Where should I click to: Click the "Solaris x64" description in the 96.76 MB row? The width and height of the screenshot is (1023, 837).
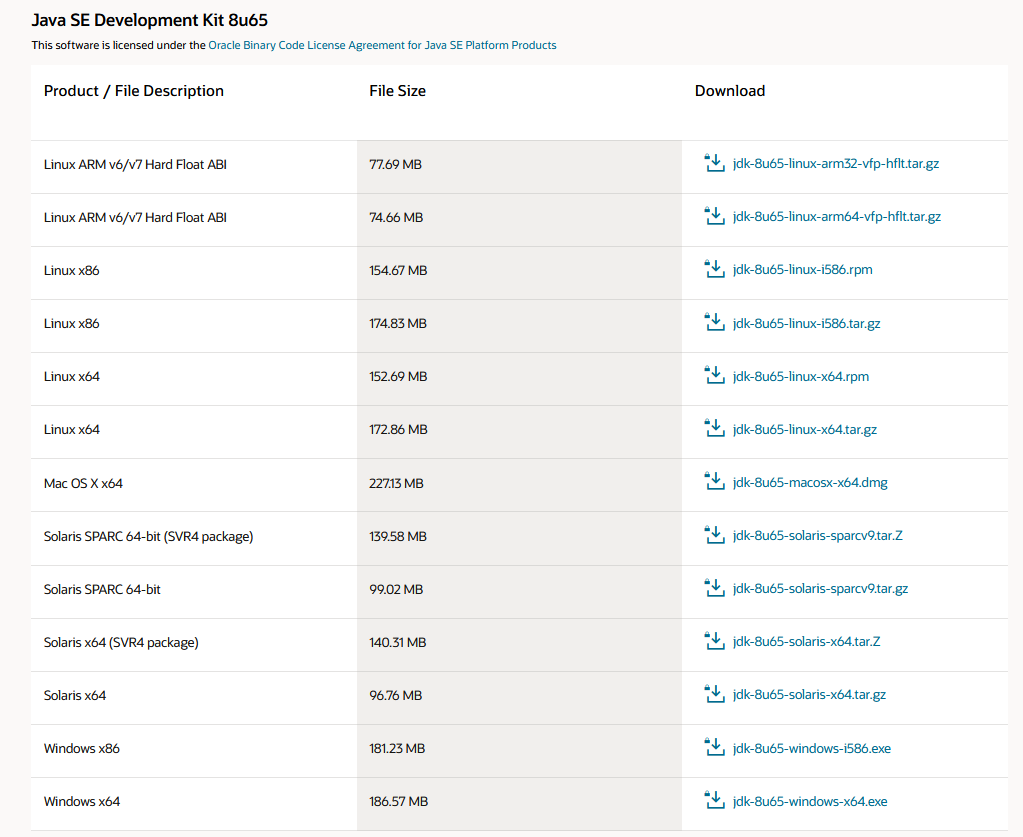point(74,695)
